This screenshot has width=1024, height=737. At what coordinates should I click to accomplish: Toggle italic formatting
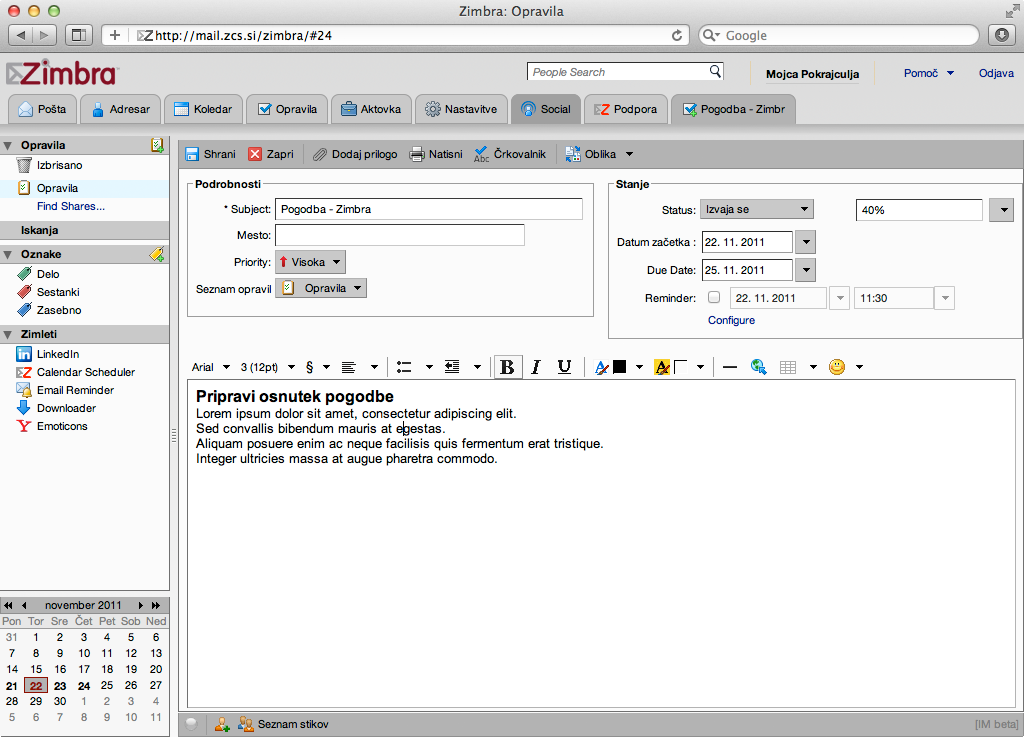pos(536,367)
